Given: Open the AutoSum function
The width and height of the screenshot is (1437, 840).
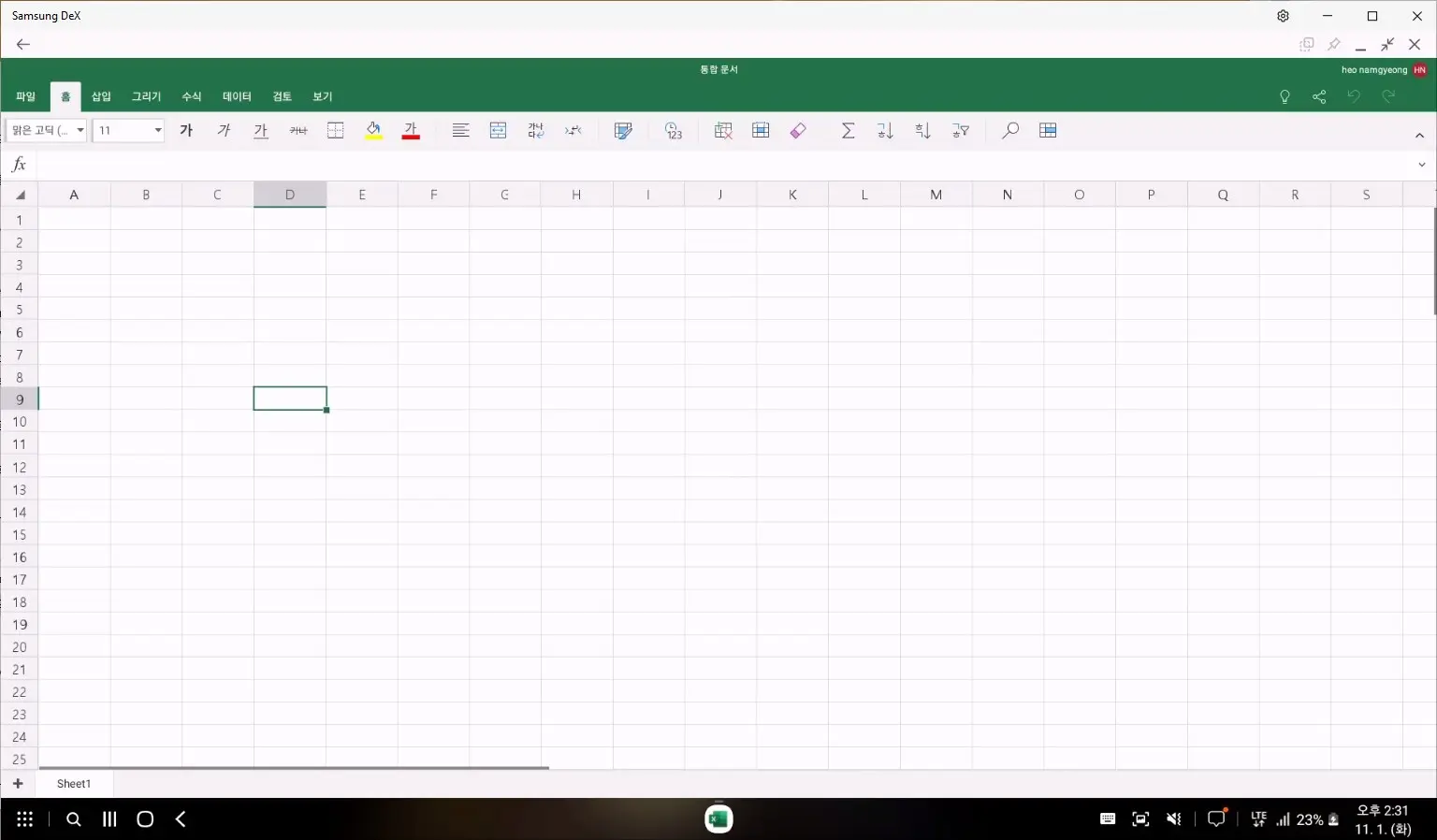Looking at the screenshot, I should click(x=848, y=130).
